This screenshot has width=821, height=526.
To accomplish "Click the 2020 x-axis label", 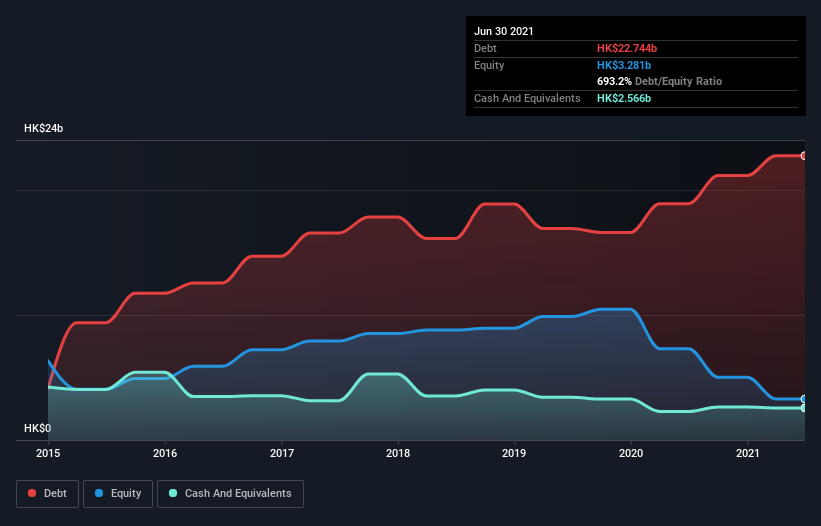I will 631,453.
